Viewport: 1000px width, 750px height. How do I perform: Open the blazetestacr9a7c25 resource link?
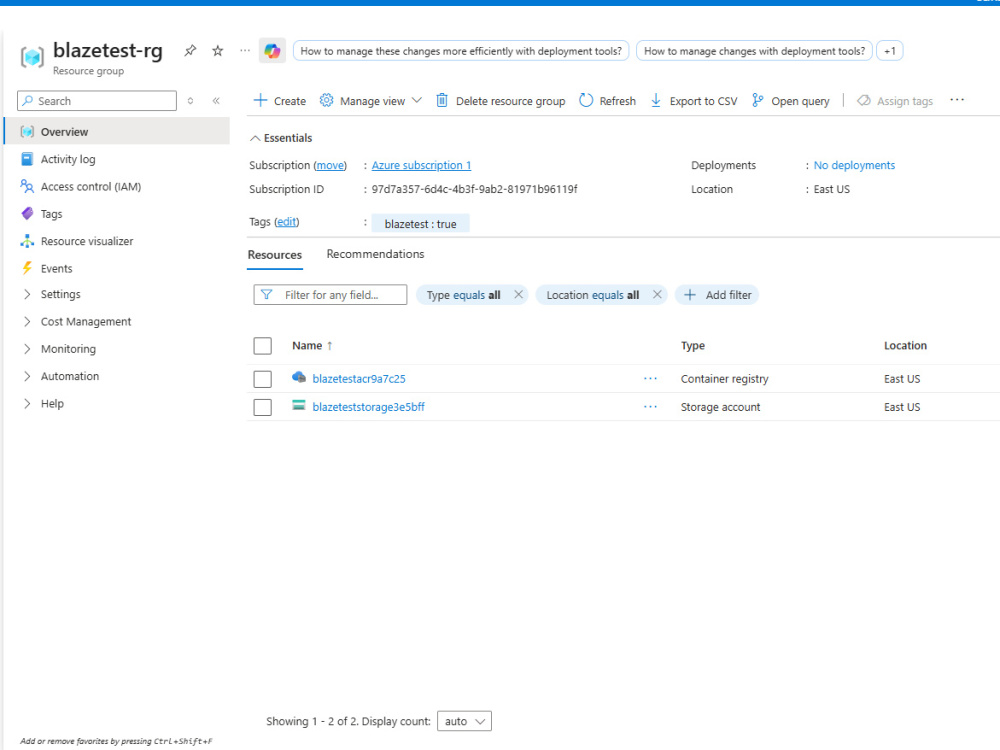tap(359, 379)
